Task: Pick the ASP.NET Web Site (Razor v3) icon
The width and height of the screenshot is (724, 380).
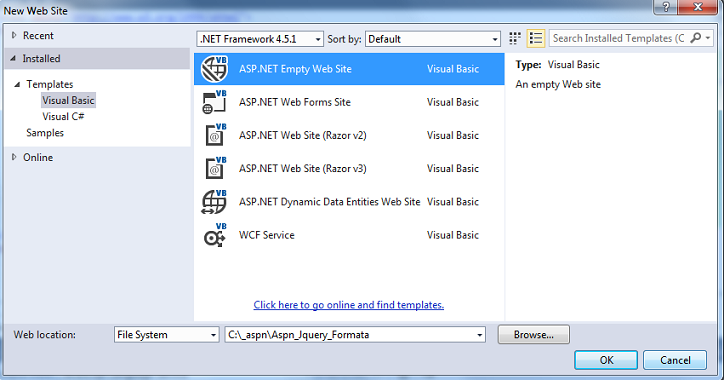Action: pos(216,169)
